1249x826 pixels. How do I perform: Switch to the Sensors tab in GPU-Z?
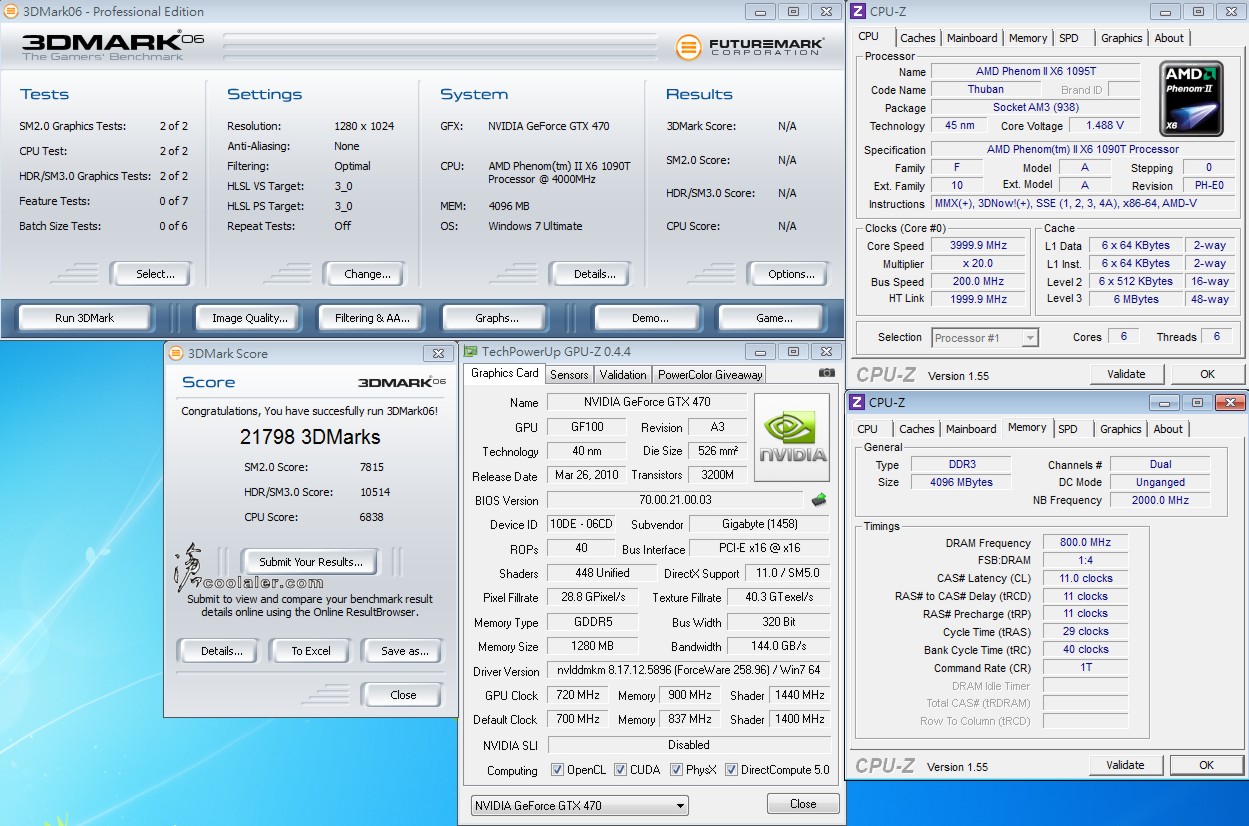click(x=569, y=375)
